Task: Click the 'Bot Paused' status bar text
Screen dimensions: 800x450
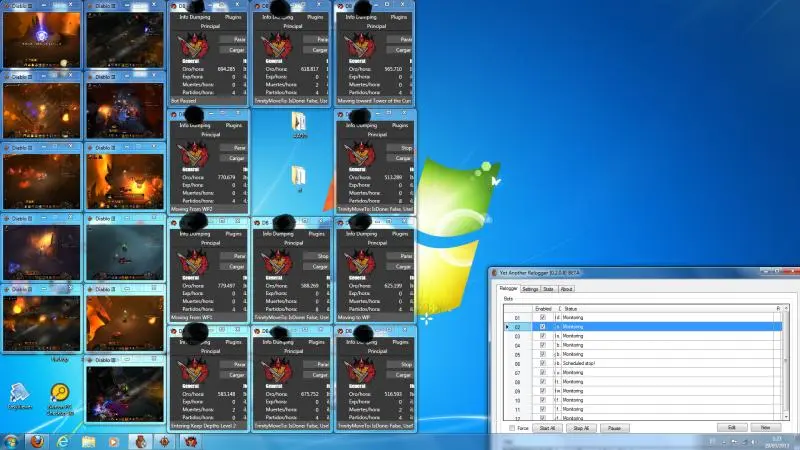Action: click(184, 101)
